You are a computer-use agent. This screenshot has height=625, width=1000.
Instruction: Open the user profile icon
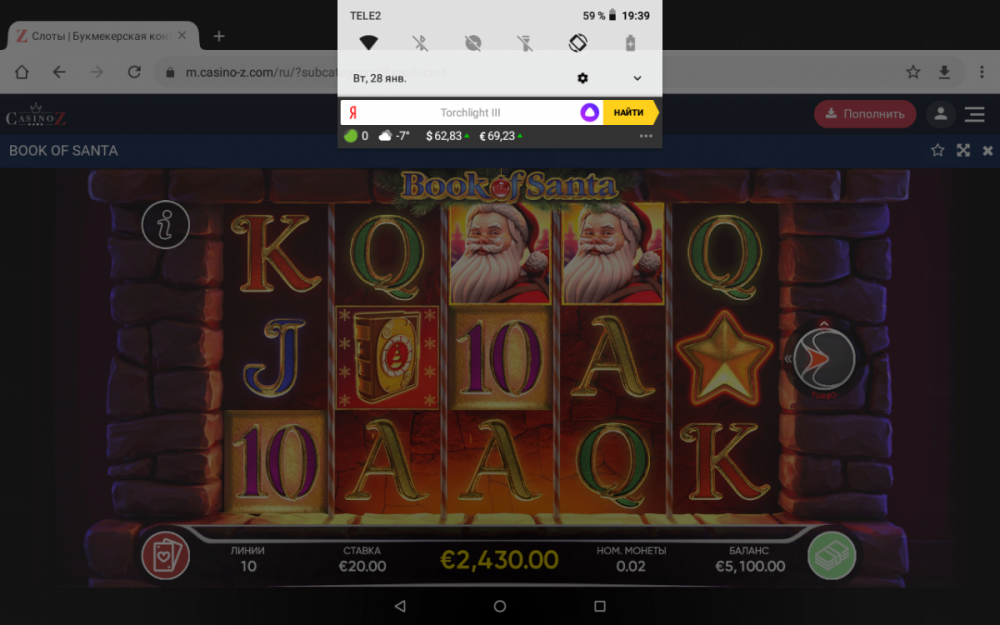tap(940, 114)
